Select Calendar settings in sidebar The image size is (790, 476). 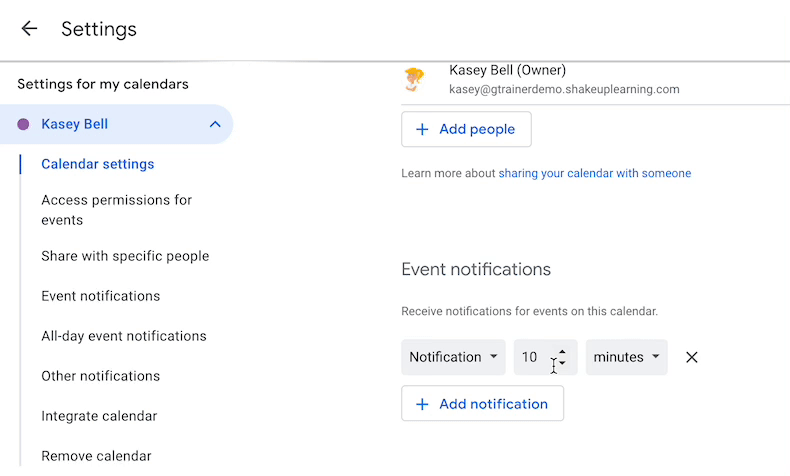pyautogui.click(x=97, y=164)
